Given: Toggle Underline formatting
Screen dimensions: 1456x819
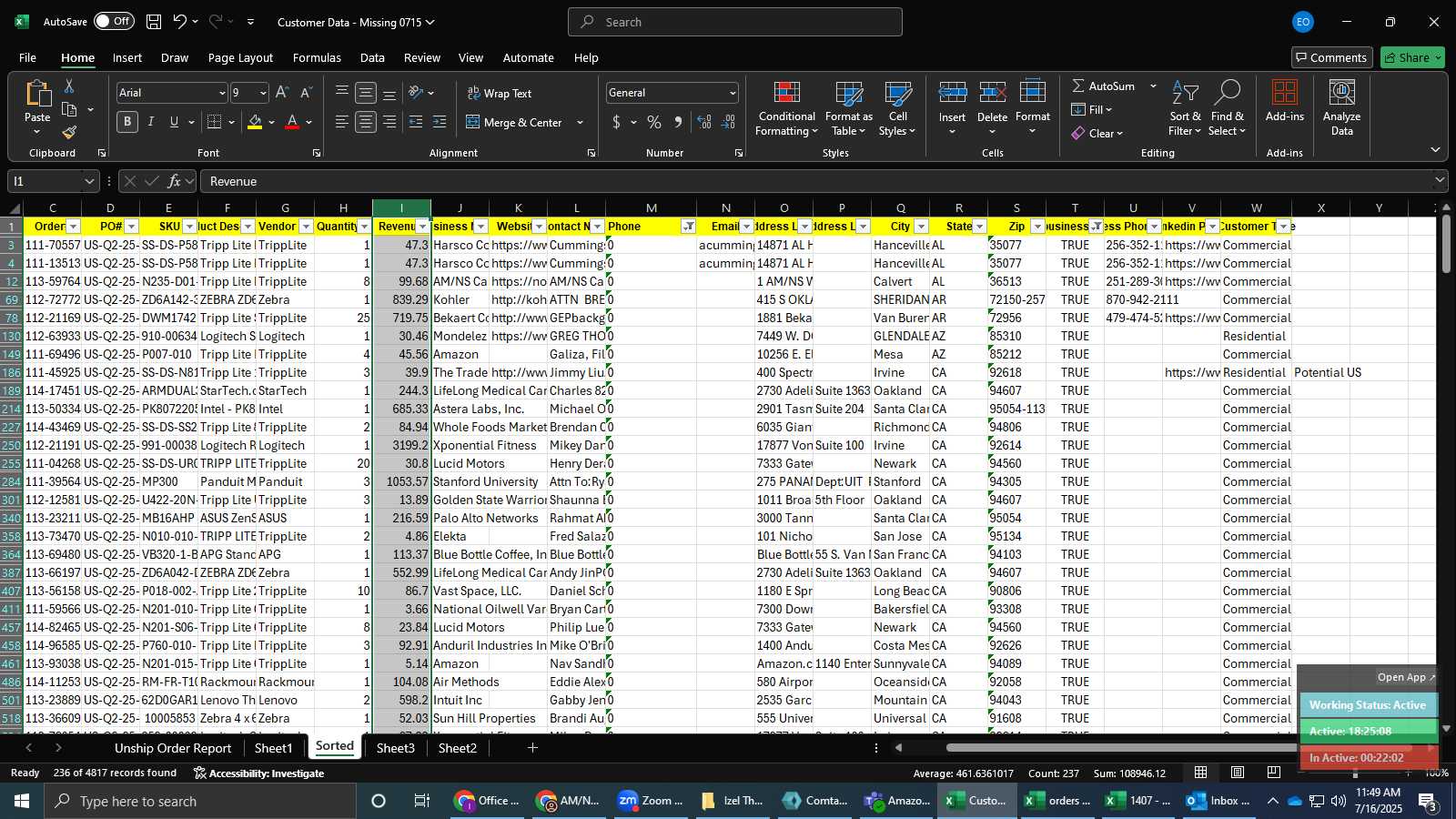Looking at the screenshot, I should coord(174,122).
